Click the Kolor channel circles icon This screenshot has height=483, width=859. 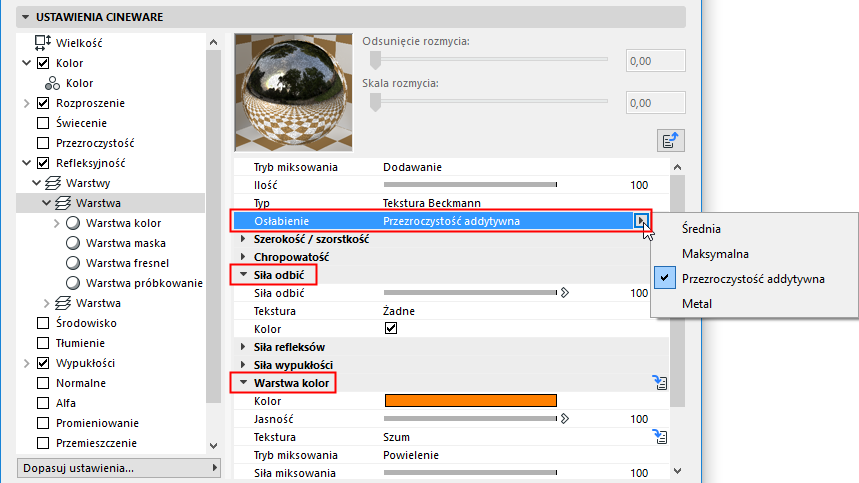tap(53, 83)
